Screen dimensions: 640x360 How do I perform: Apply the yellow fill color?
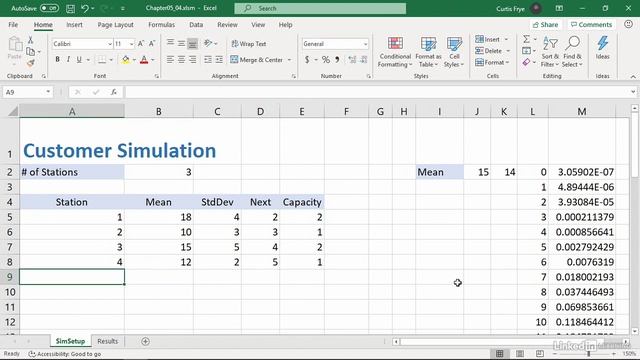(126, 60)
